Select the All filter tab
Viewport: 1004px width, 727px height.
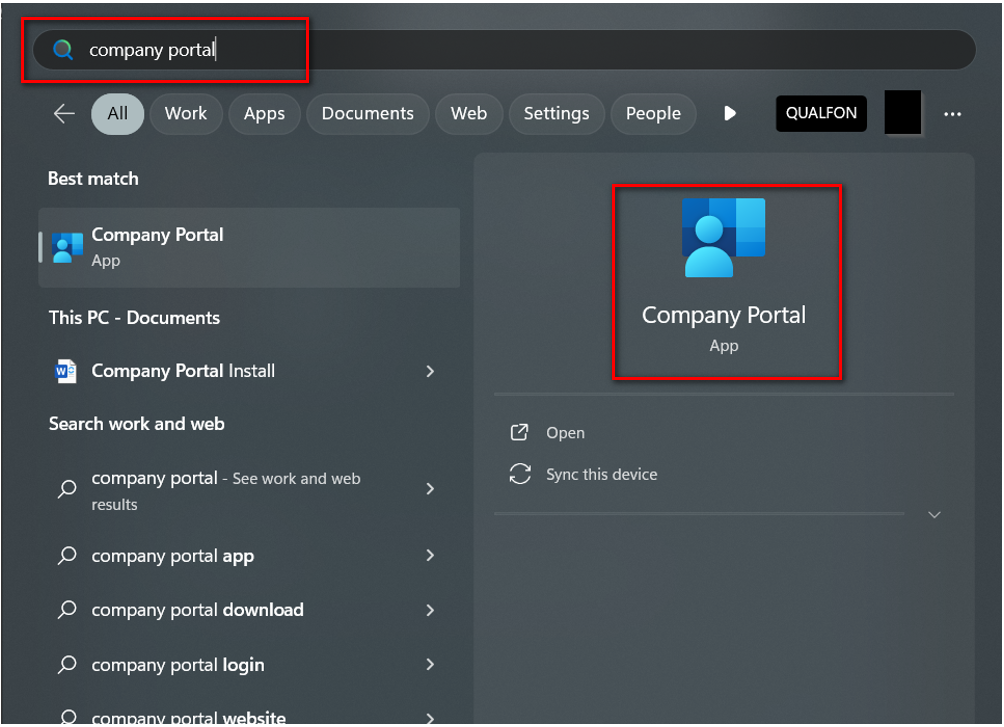click(118, 113)
